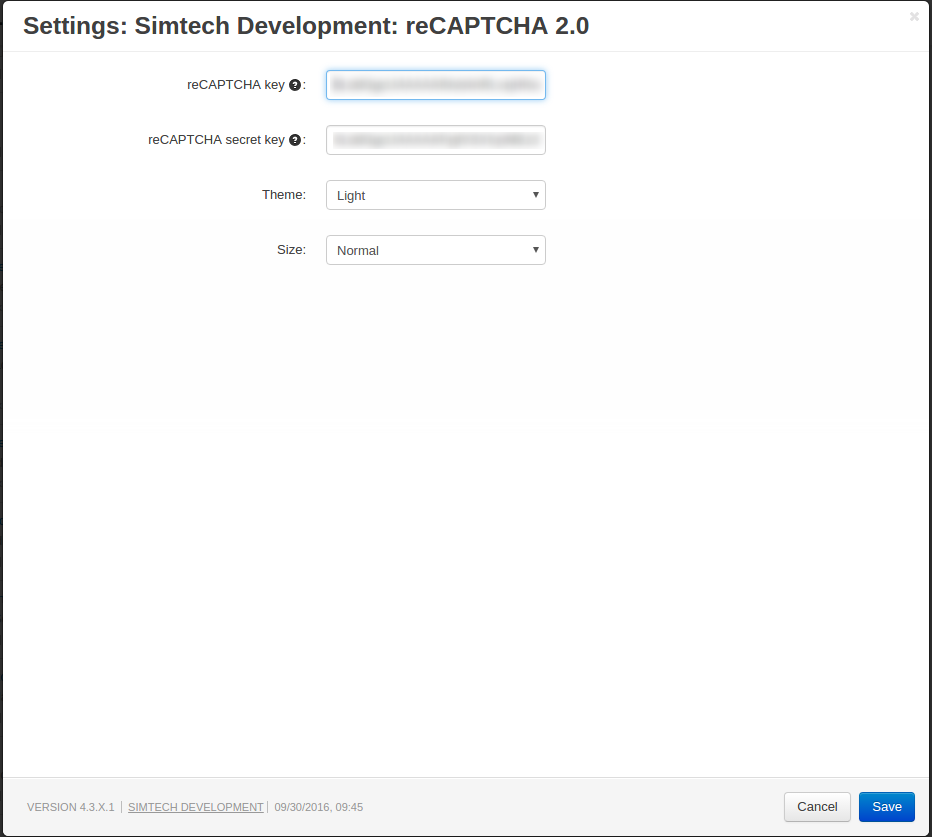This screenshot has width=932, height=837.
Task: Save the reCAPTCHA settings
Action: pos(886,807)
